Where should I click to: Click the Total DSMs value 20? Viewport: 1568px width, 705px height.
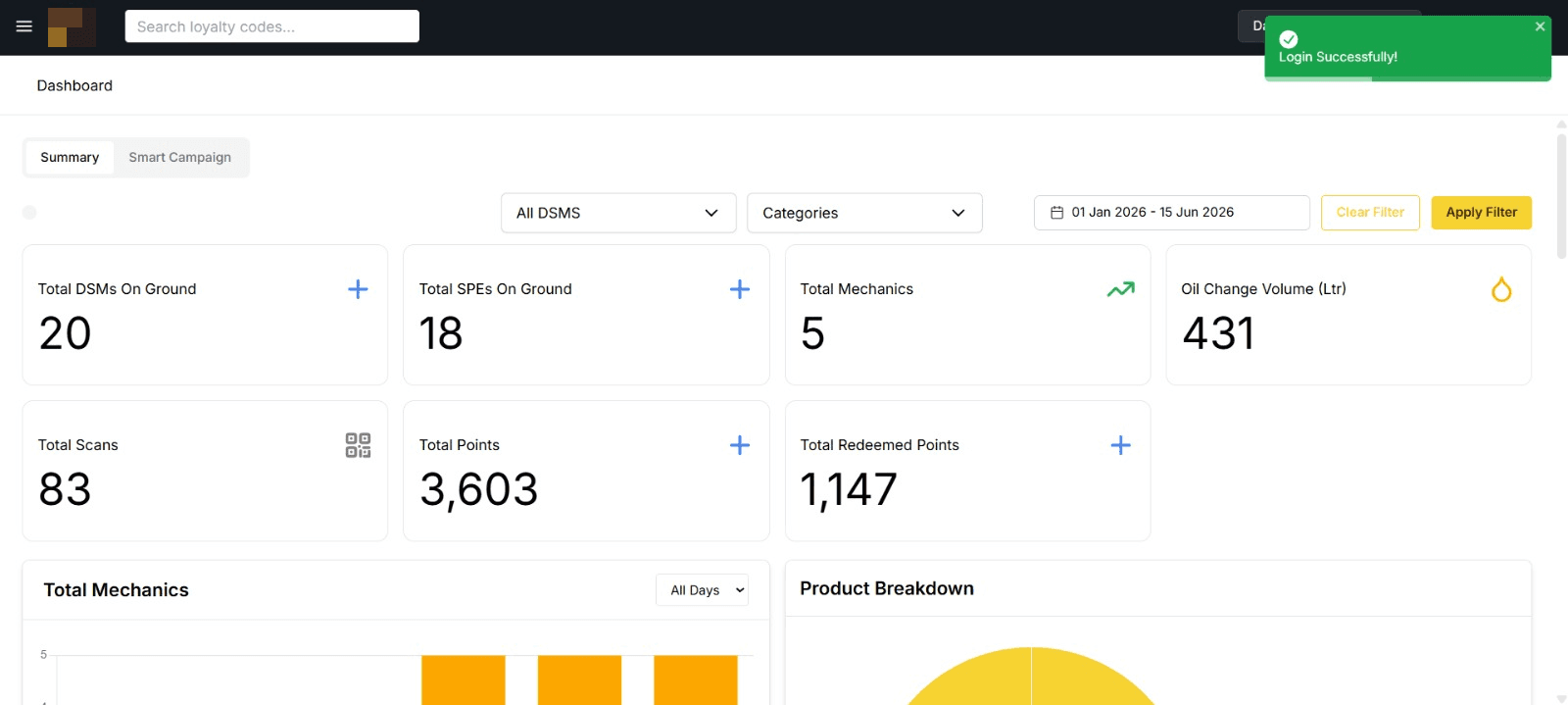65,333
